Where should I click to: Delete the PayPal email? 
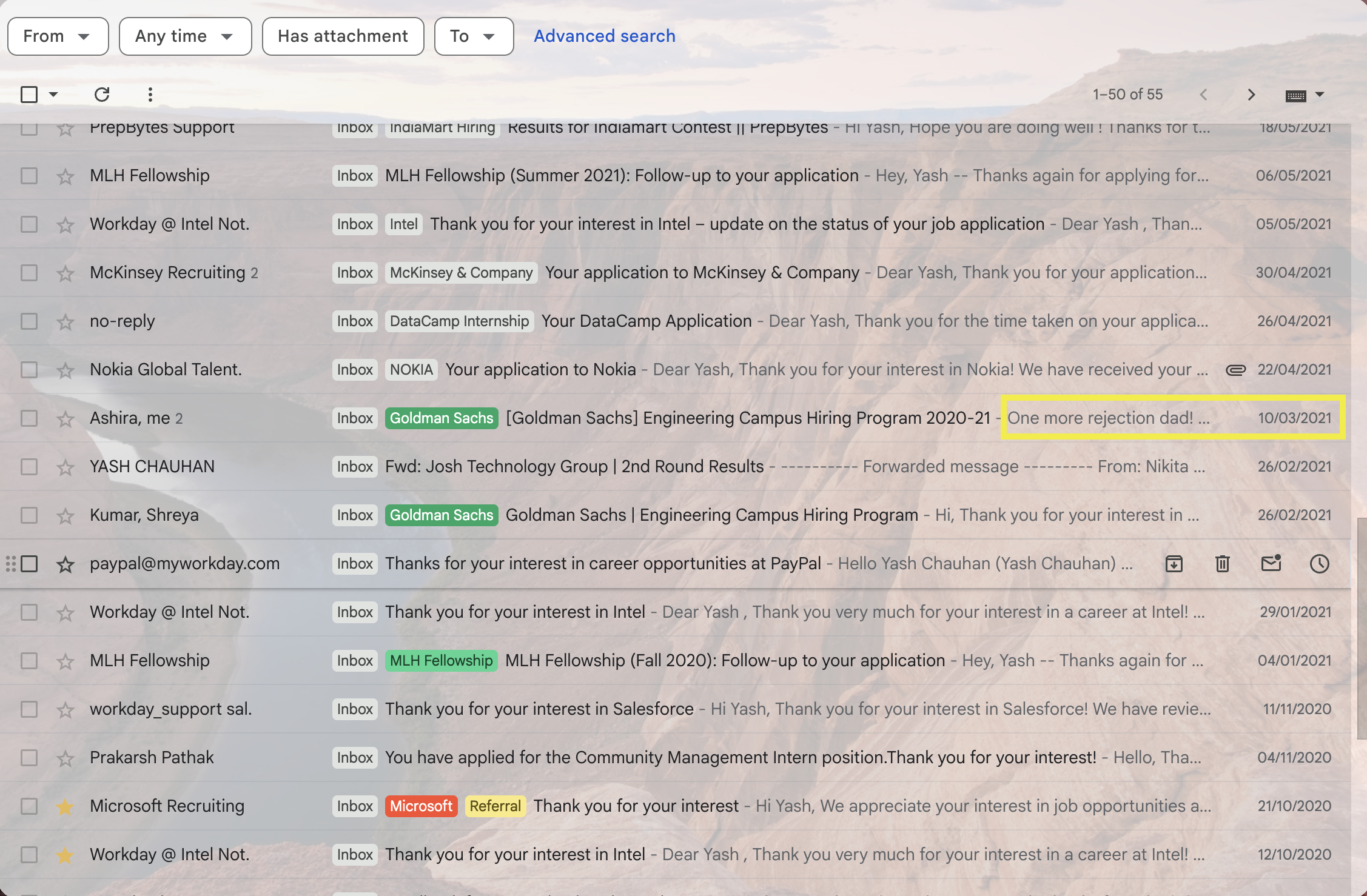coord(1223,564)
